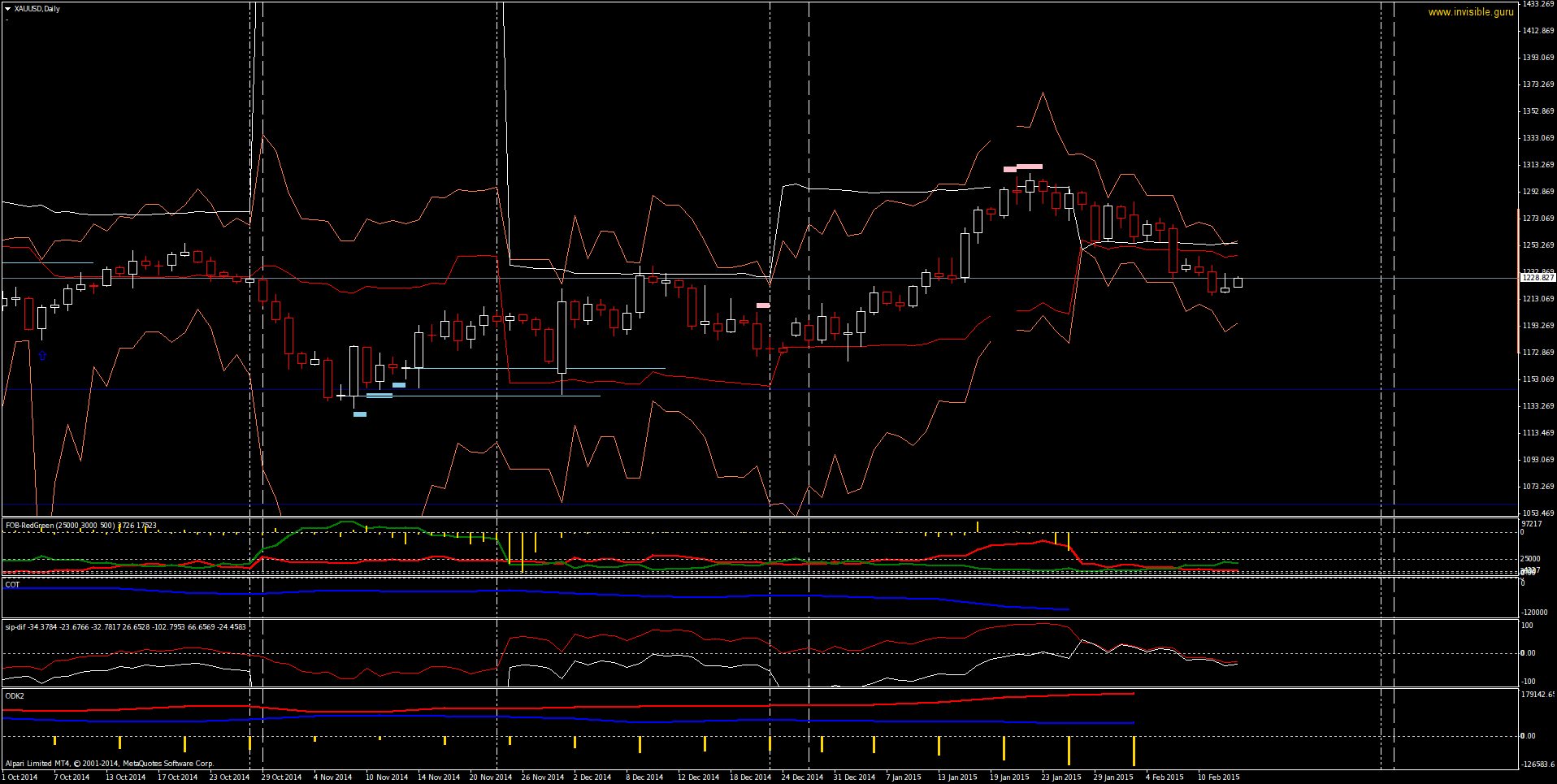Click the 1 Oct 2014 date label
1557x784 pixels.
20,778
